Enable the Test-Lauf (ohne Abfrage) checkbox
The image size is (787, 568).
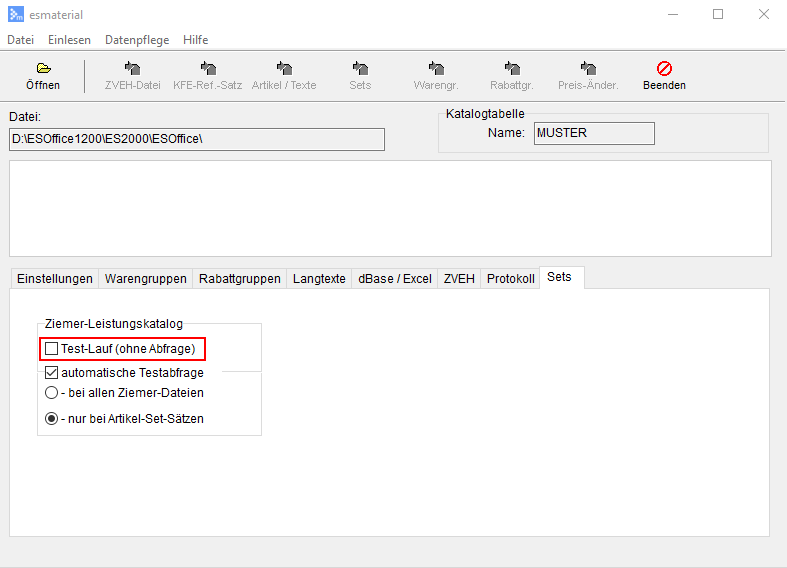[x=52, y=349]
